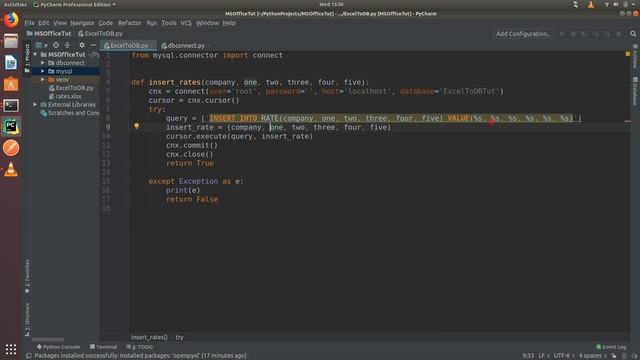The width and height of the screenshot is (640, 360).
Task: Expand the dbconnect folder arrow
Action: [x=42, y=63]
